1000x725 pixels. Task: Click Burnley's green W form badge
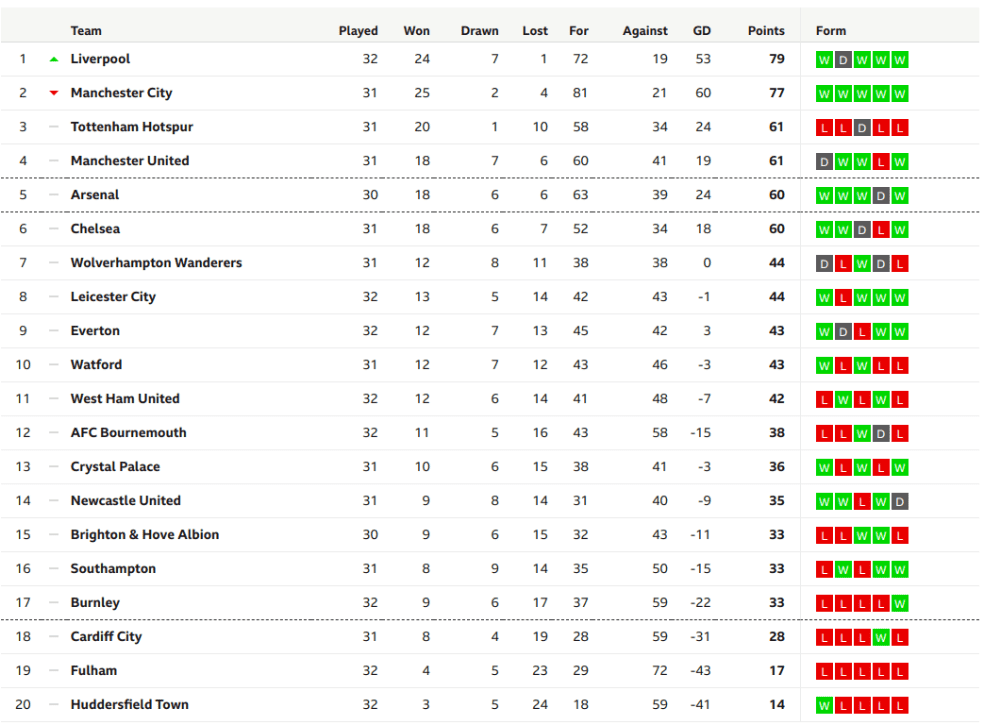899,603
